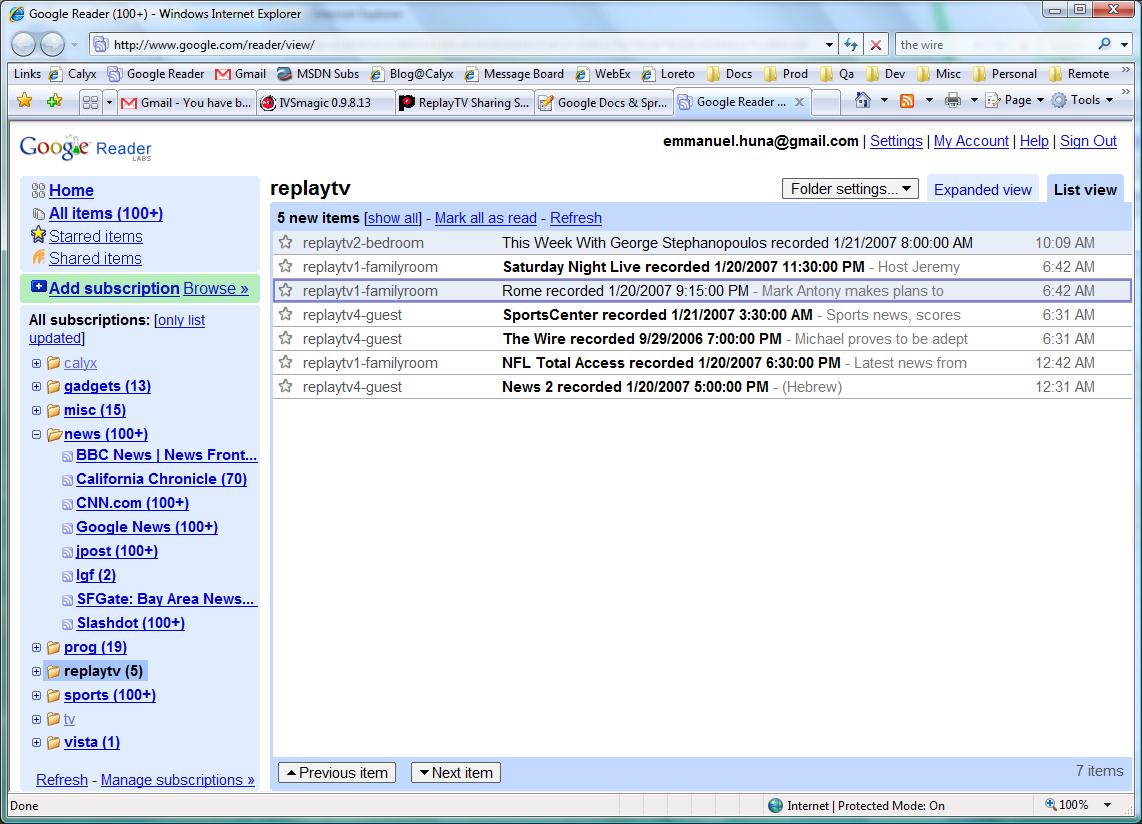Open the Folder settings dropdown
1142x824 pixels.
coord(850,189)
